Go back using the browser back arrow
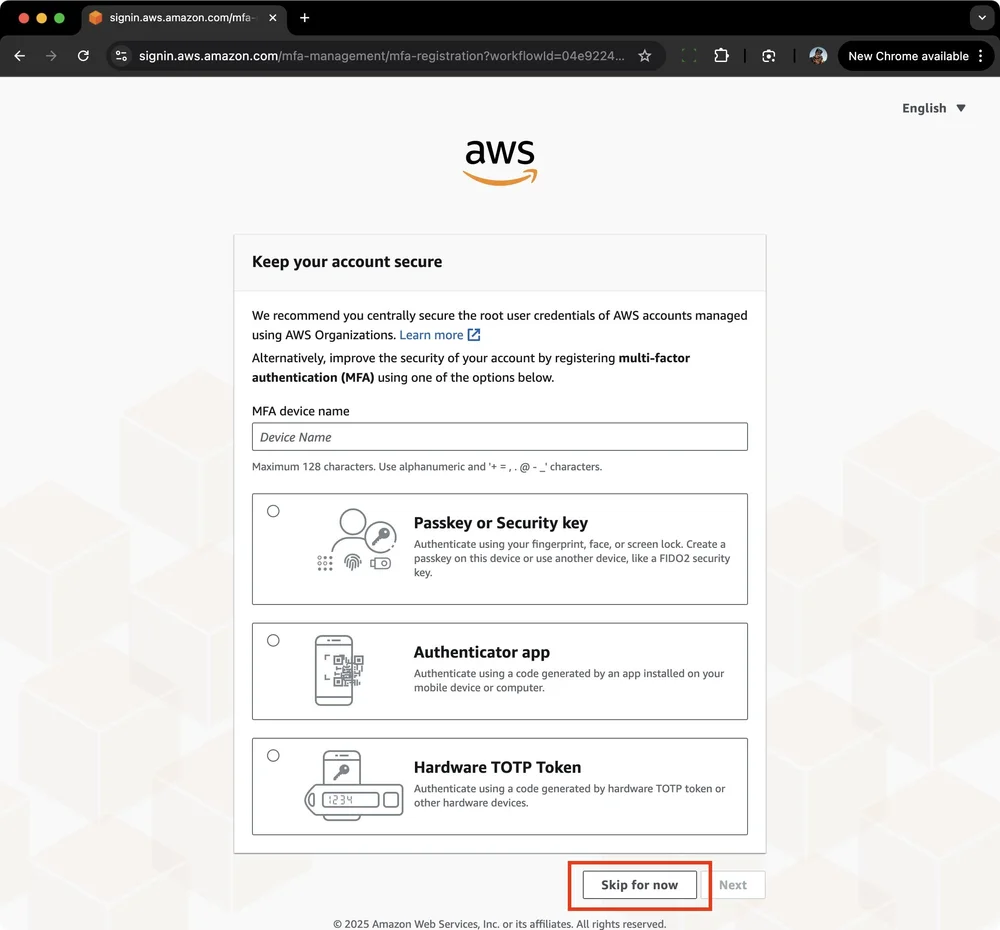This screenshot has height=930, width=1000. tap(20, 56)
